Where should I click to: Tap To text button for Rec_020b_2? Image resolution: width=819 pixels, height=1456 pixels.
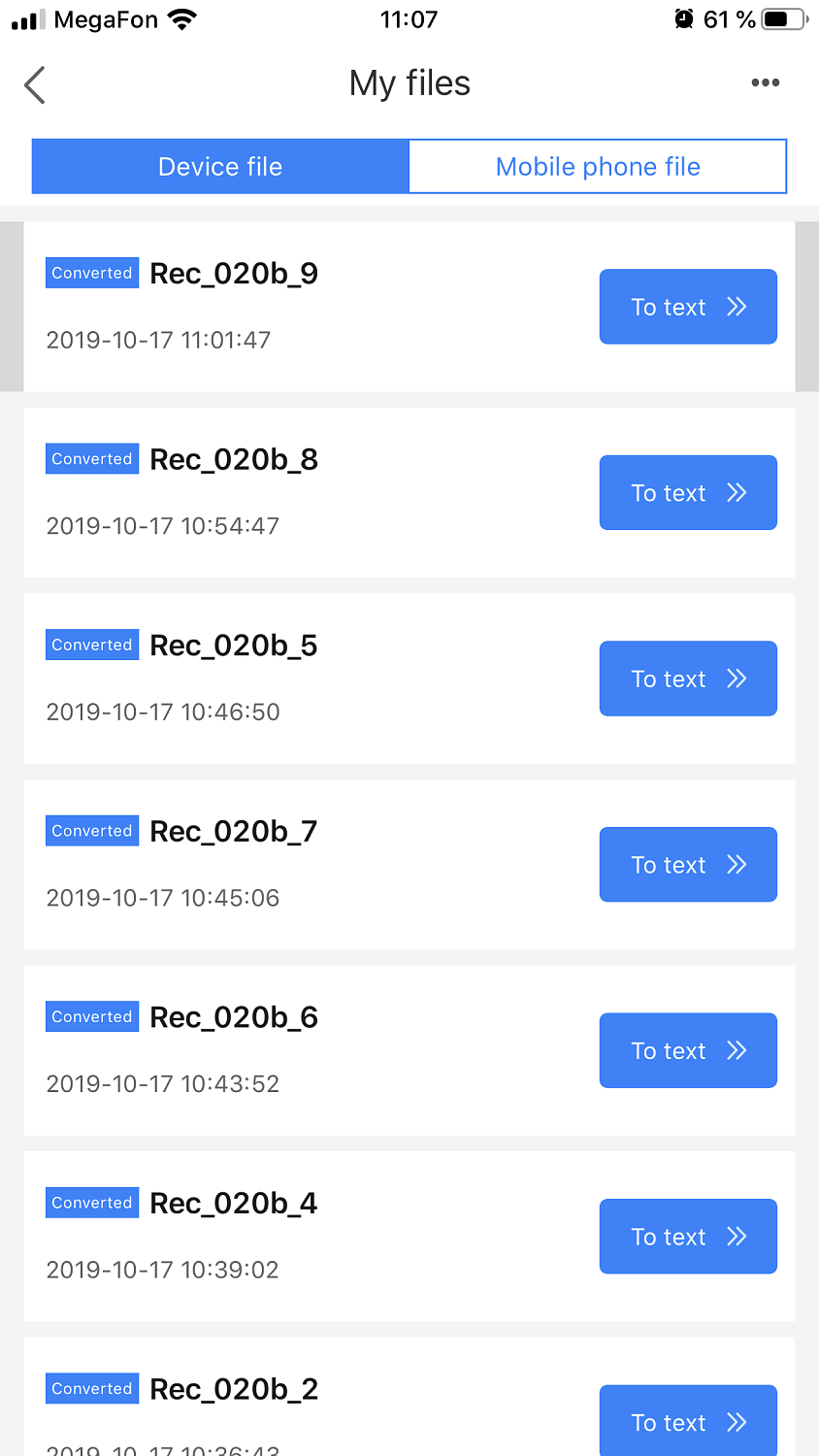pyautogui.click(x=688, y=1421)
